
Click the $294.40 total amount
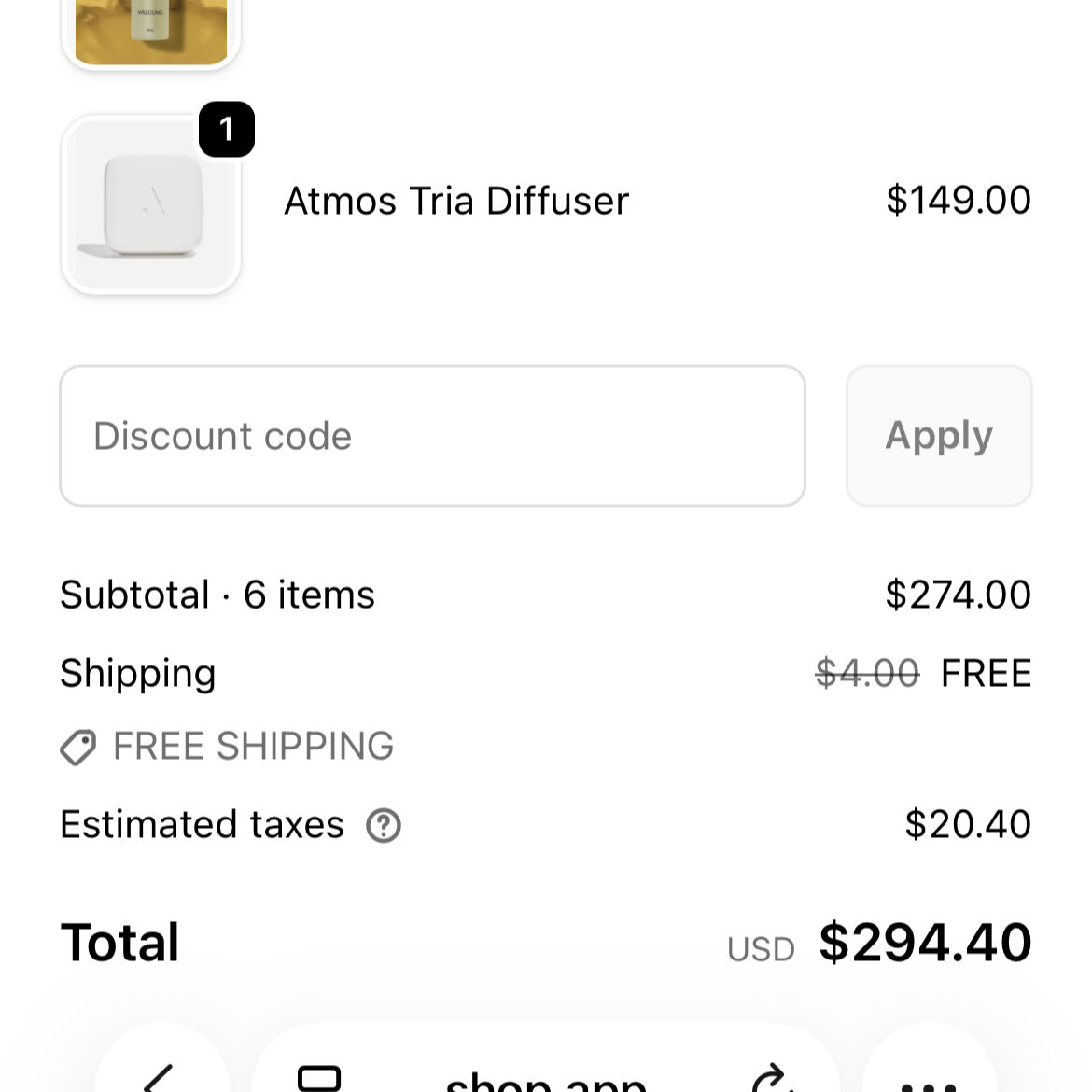coord(925,943)
